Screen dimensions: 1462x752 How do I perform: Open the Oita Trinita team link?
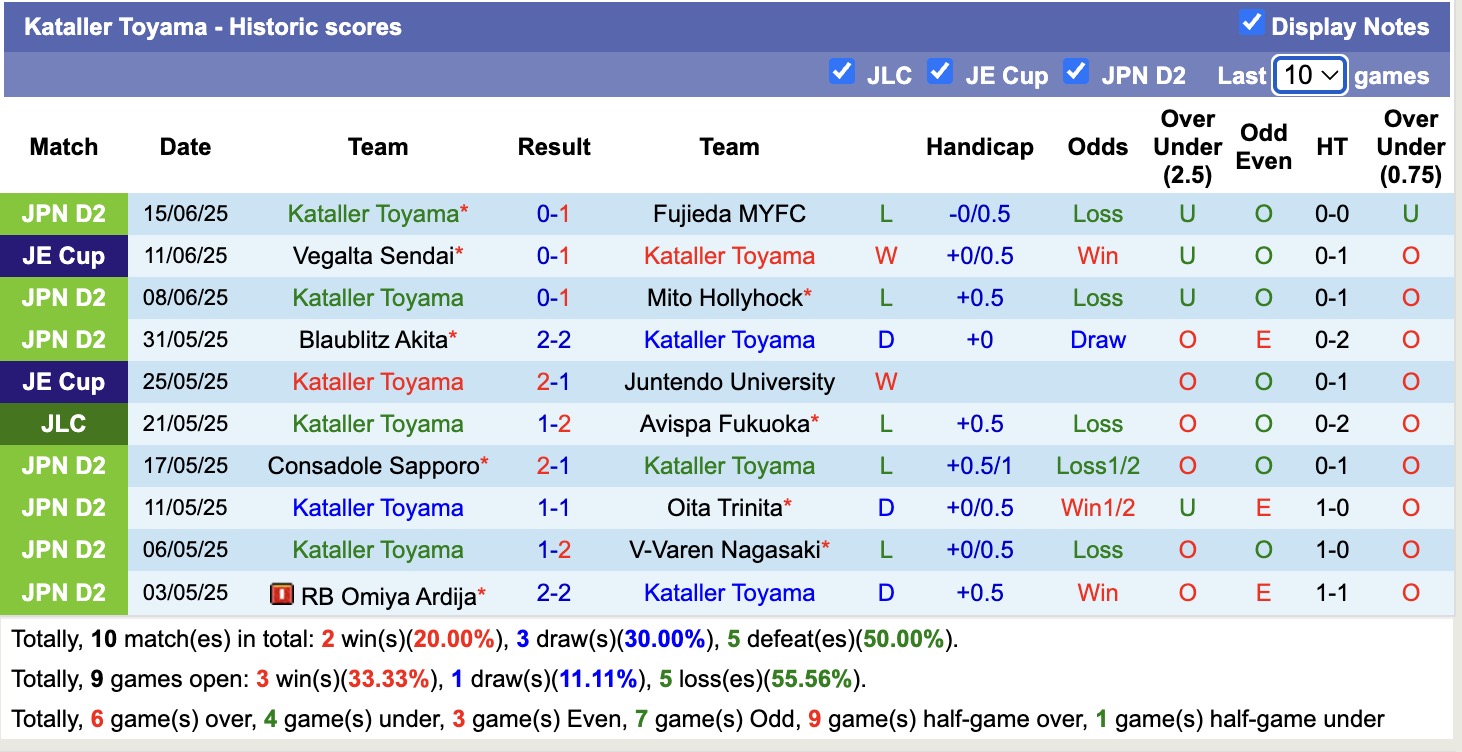pyautogui.click(x=724, y=508)
